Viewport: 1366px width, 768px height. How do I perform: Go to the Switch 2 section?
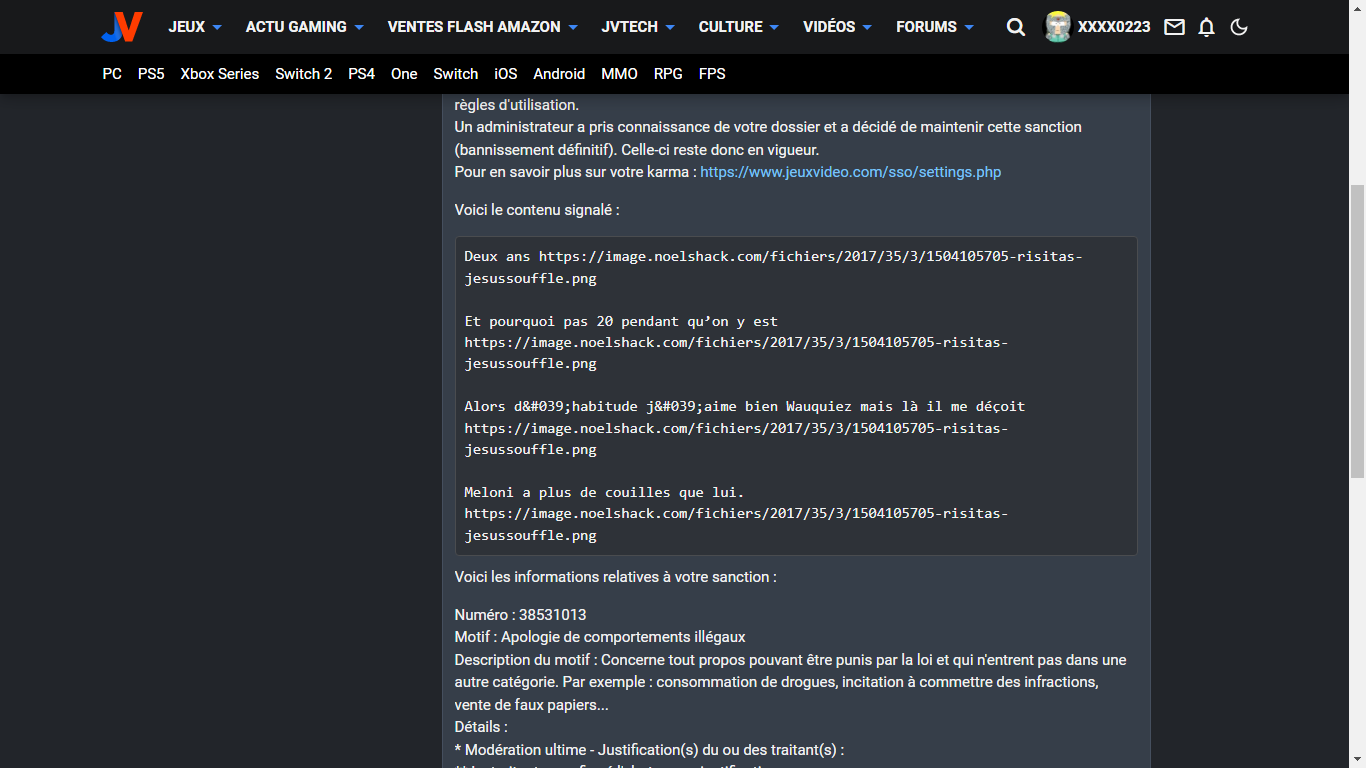(303, 74)
